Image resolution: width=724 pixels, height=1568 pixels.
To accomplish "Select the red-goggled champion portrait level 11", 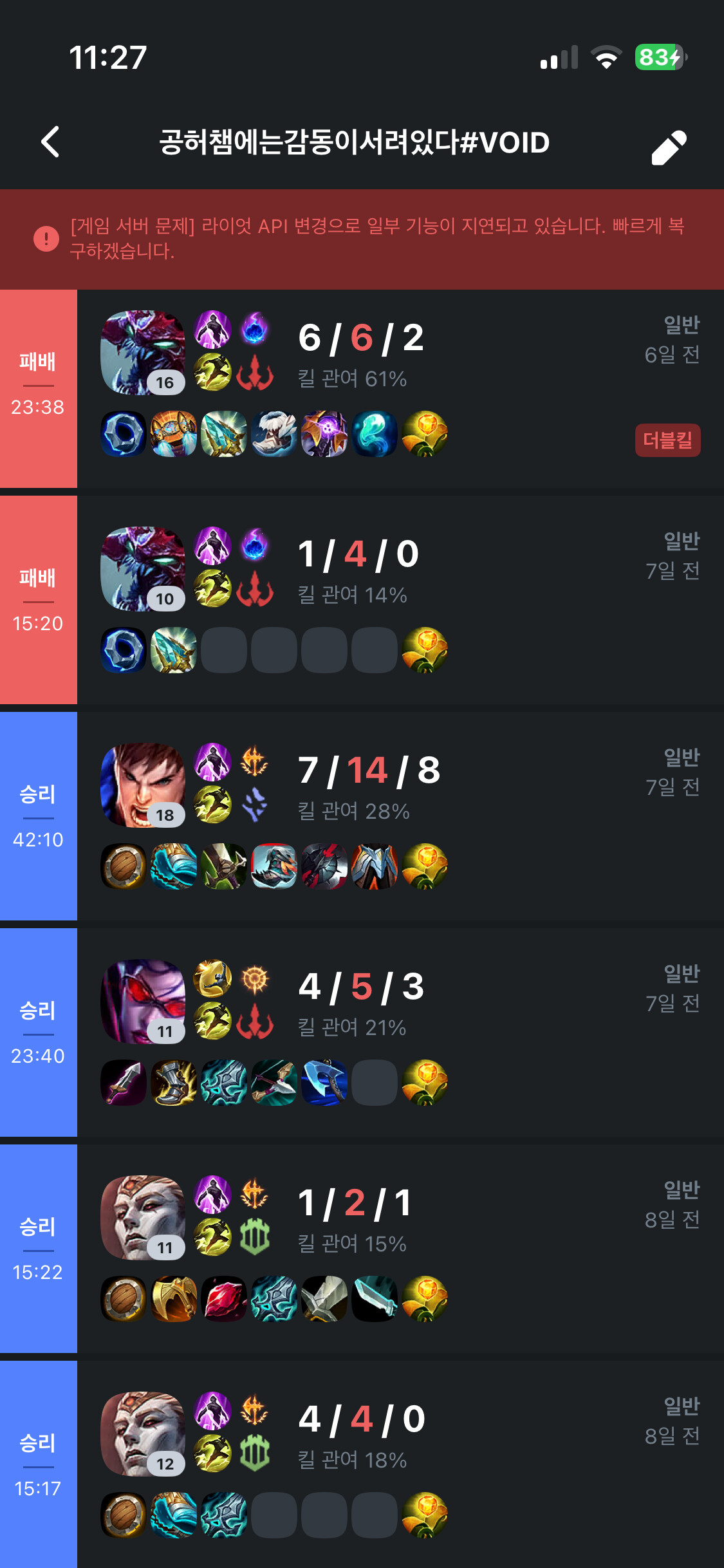I will pos(143,1002).
